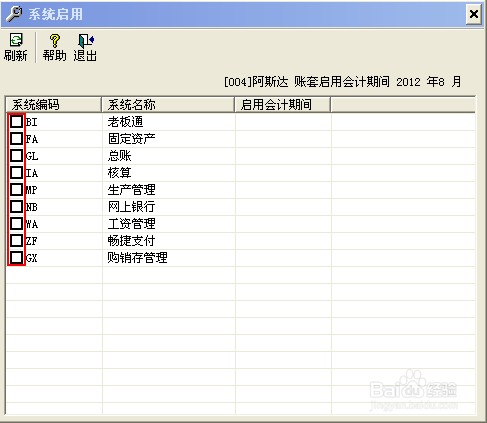Close the 系统启用 window

[x=474, y=14]
